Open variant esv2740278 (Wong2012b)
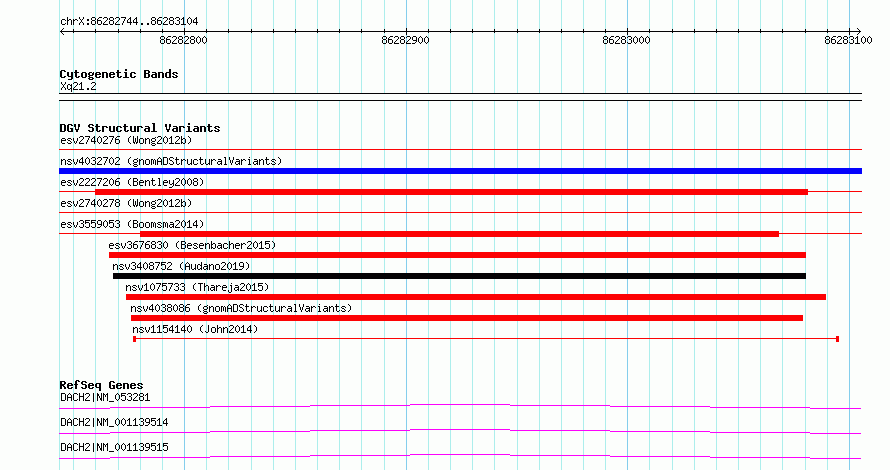The image size is (890, 470). pyautogui.click(x=126, y=203)
